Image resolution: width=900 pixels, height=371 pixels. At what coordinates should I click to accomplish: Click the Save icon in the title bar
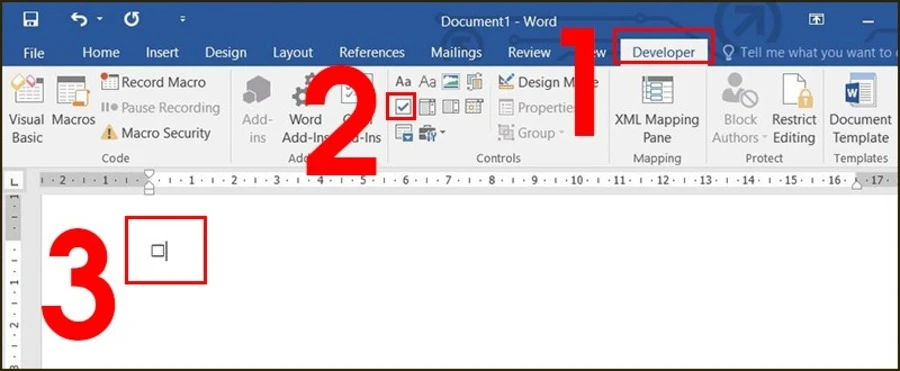coord(31,19)
